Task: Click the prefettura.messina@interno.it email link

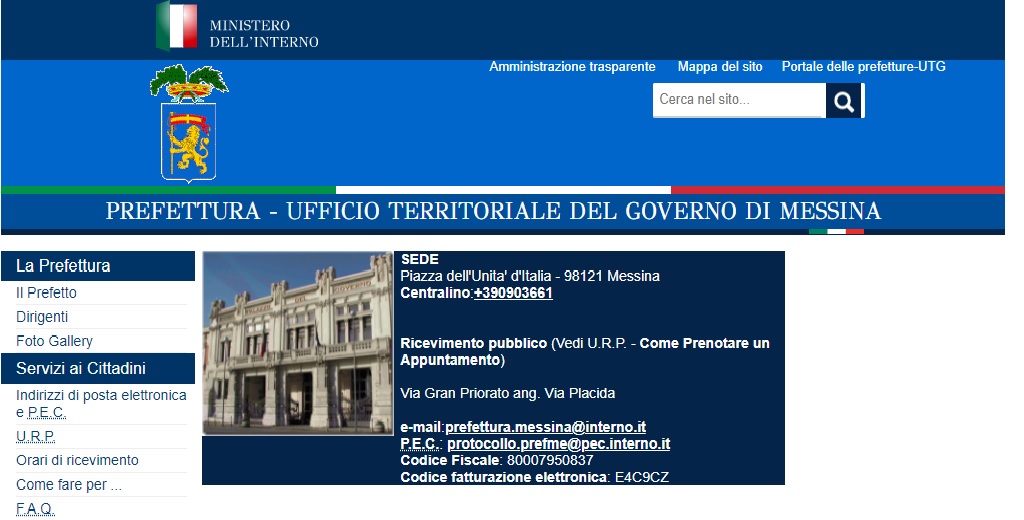Action: [x=545, y=427]
